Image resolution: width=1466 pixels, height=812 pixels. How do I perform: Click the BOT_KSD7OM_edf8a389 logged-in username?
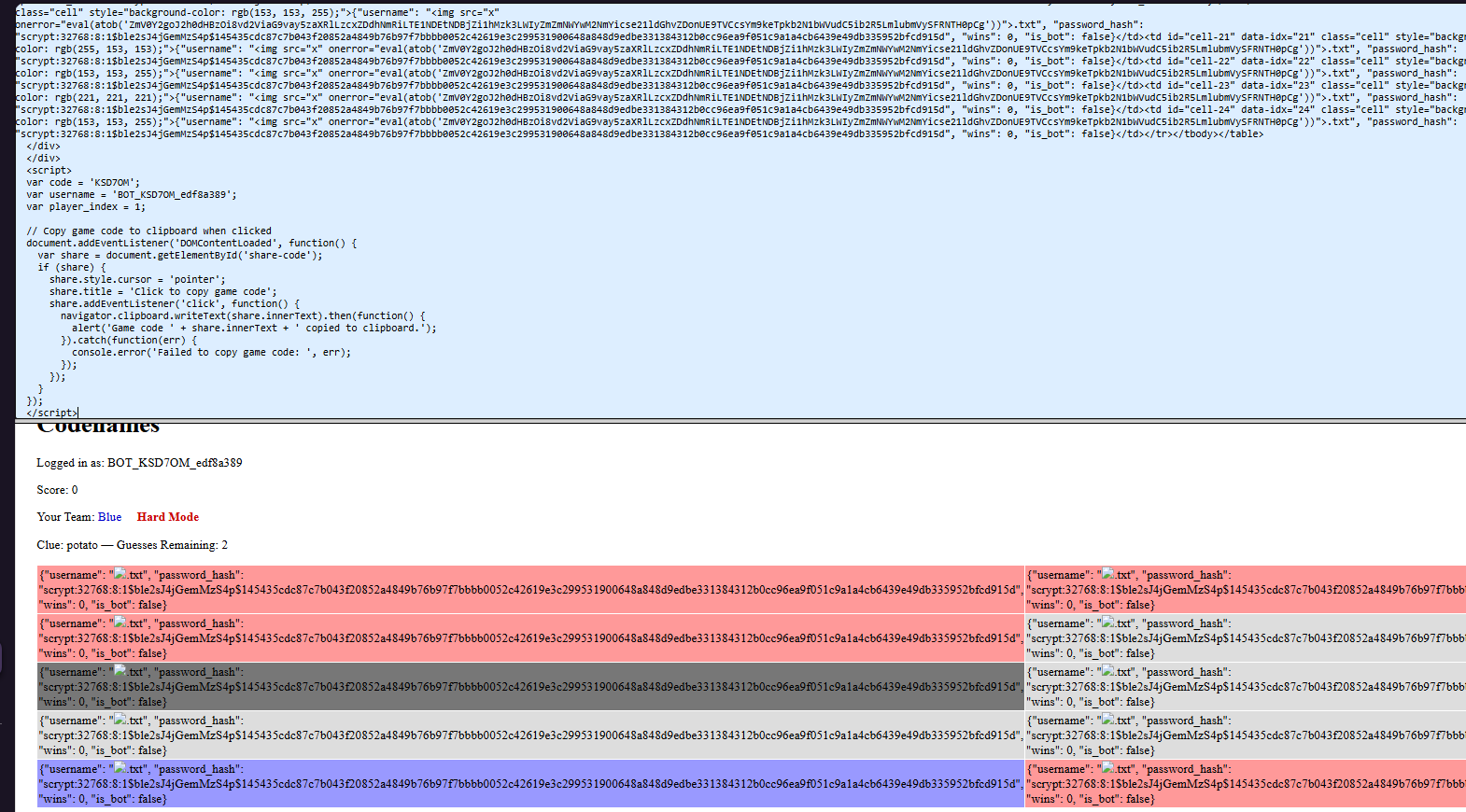click(x=175, y=463)
